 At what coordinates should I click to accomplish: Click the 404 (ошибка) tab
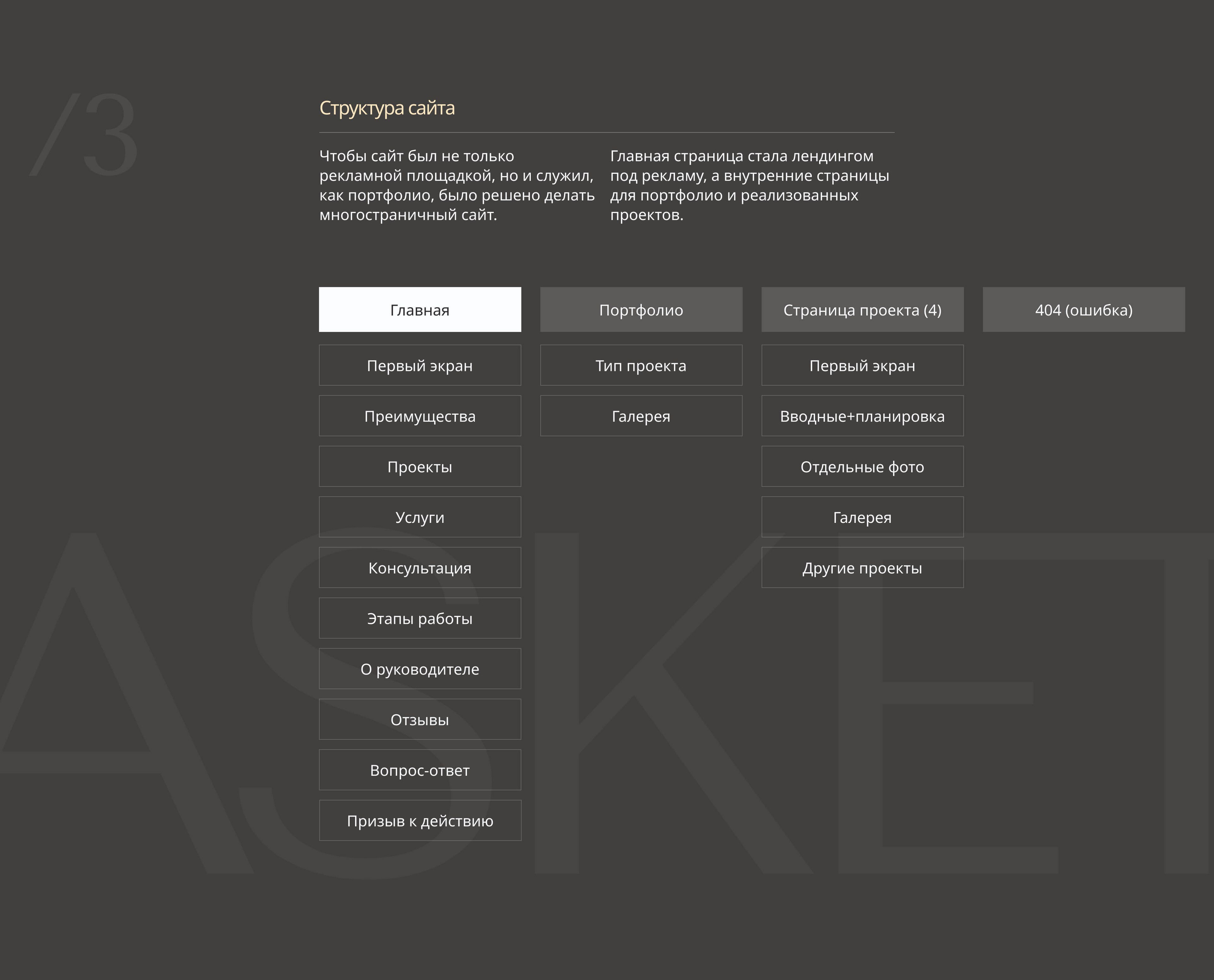[x=1083, y=309]
